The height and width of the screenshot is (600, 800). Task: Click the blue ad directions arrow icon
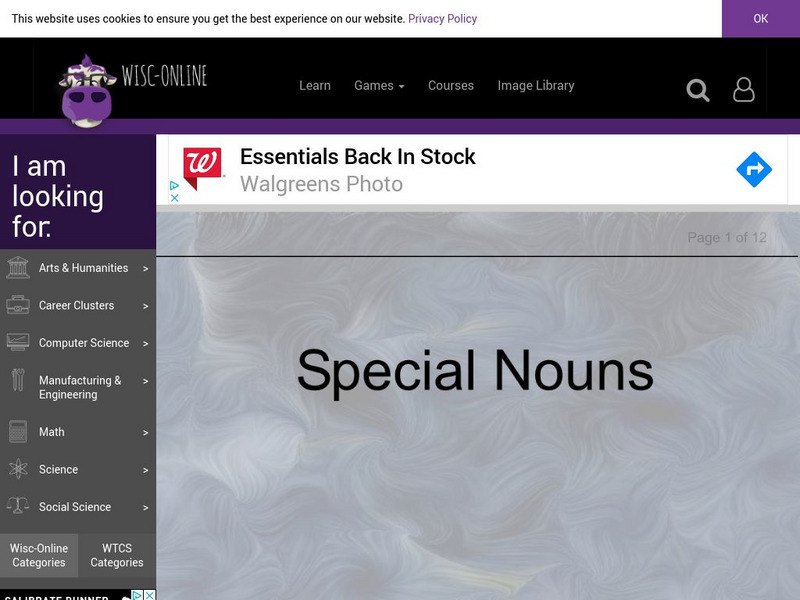pos(754,169)
